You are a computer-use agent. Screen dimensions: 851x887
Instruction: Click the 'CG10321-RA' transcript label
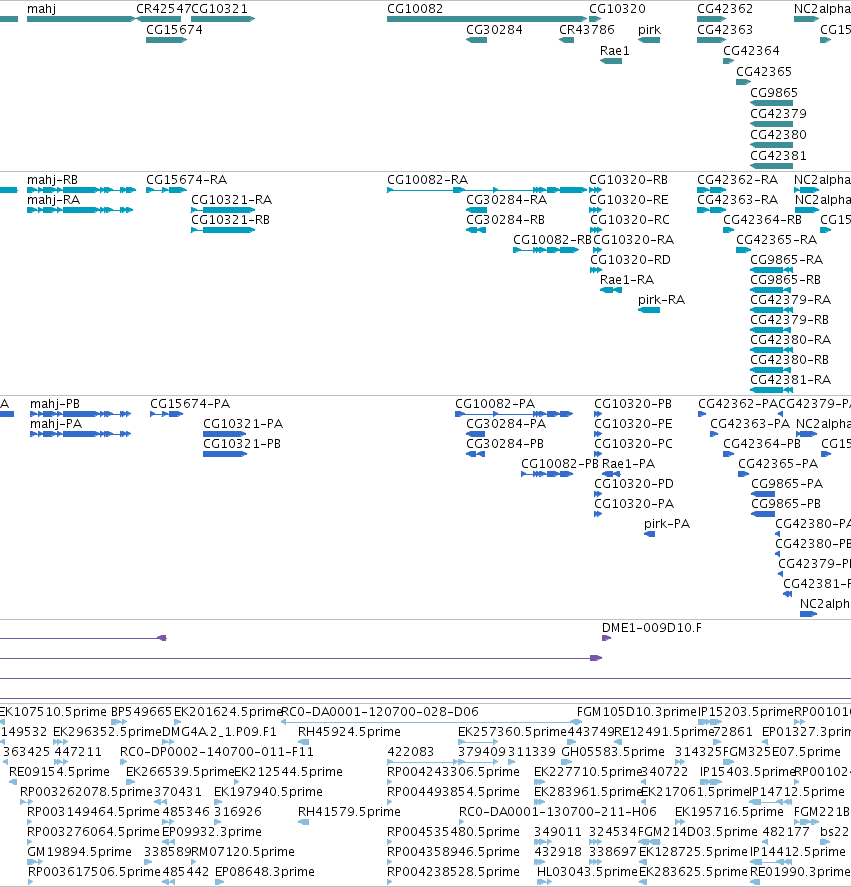(x=231, y=200)
